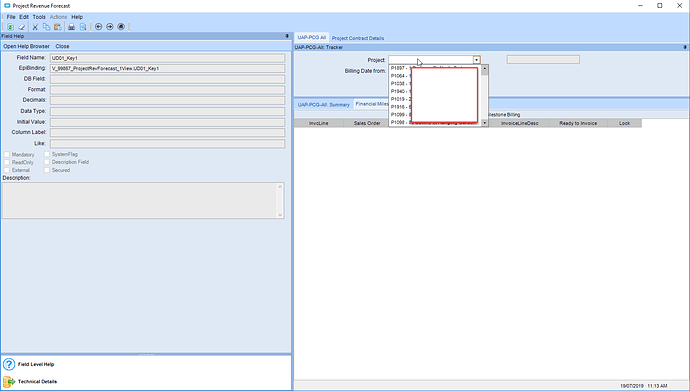Expand the Project combo box arrow

click(x=477, y=60)
